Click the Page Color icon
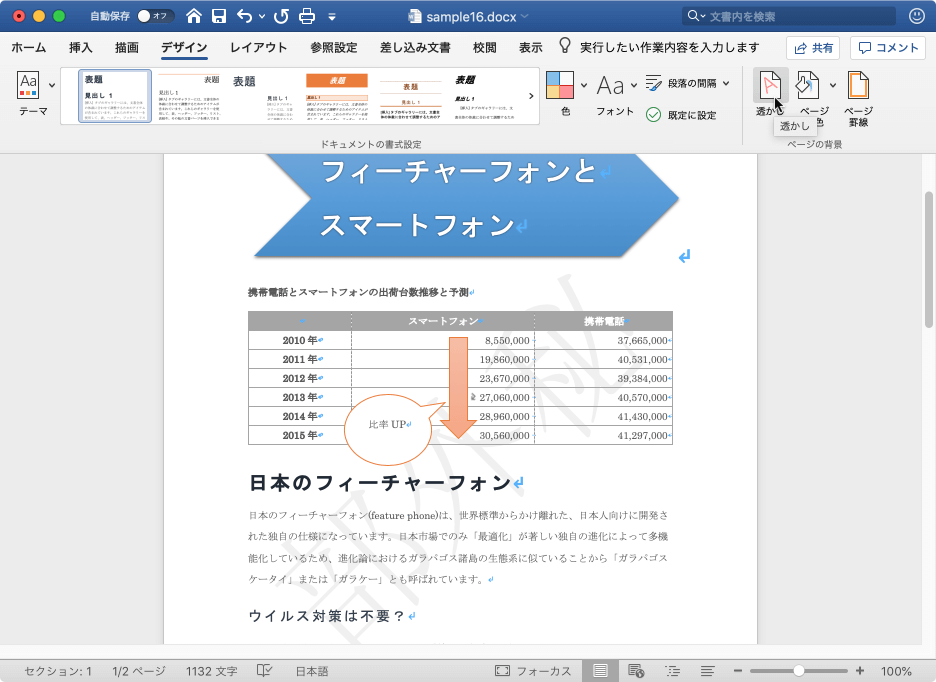Screen dimensions: 936x682 (808, 85)
